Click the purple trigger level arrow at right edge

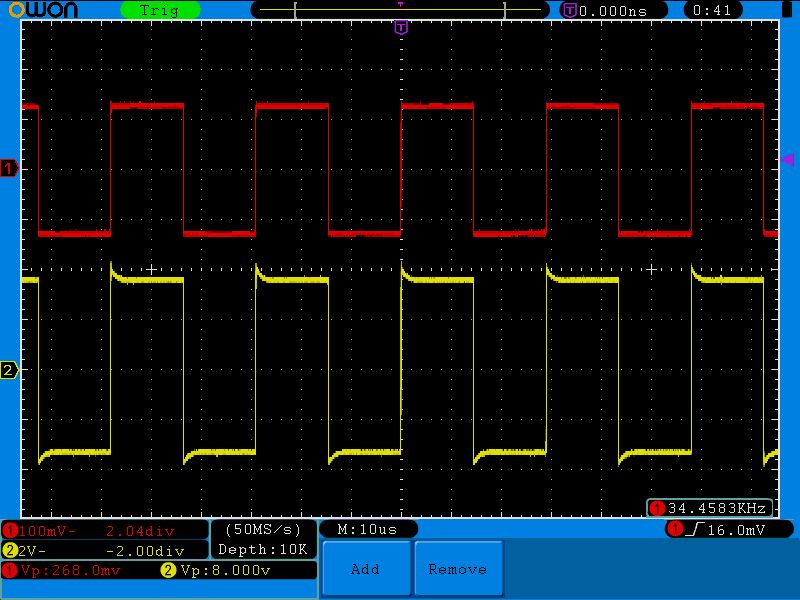pos(788,160)
